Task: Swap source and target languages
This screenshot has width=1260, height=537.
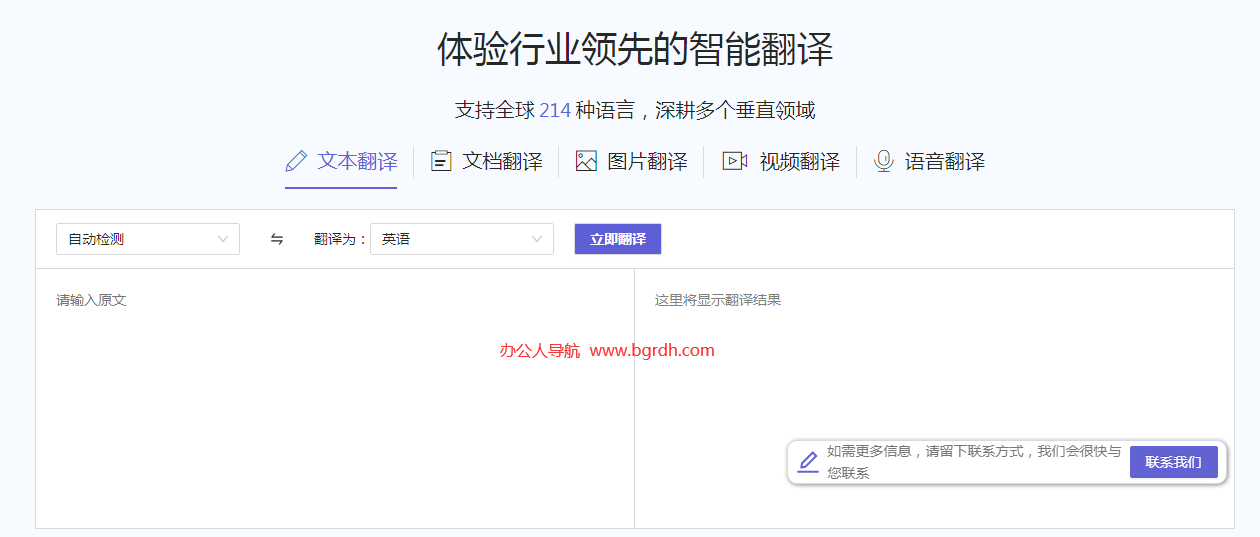Action: coord(277,239)
